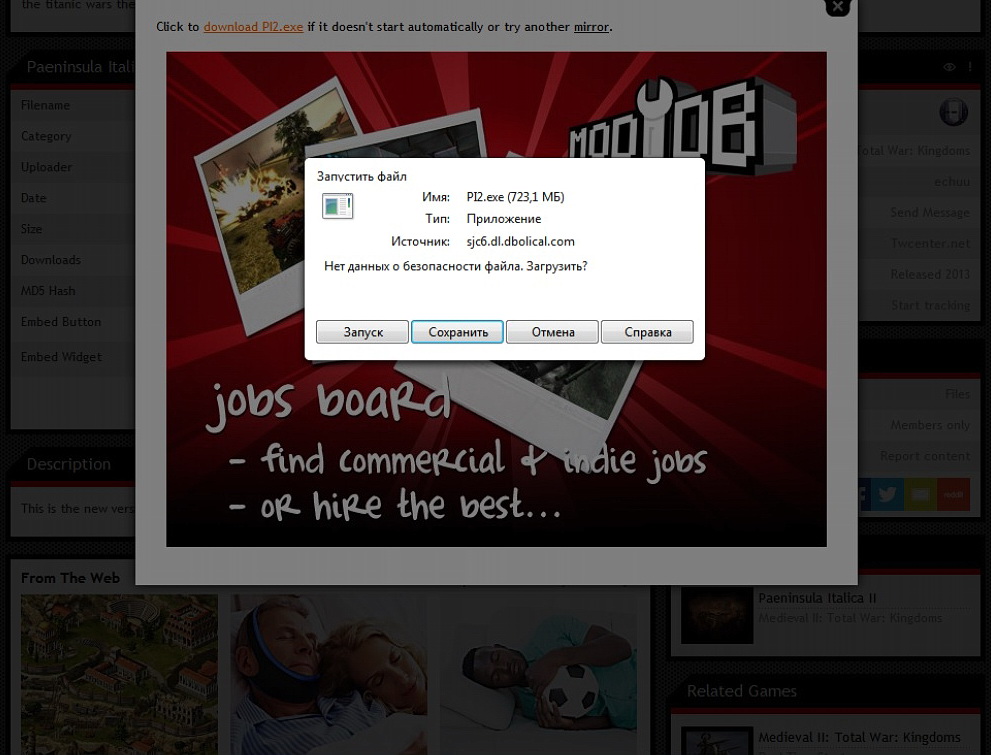Click the 'Start tracking' link
The height and width of the screenshot is (755, 991).
[930, 305]
